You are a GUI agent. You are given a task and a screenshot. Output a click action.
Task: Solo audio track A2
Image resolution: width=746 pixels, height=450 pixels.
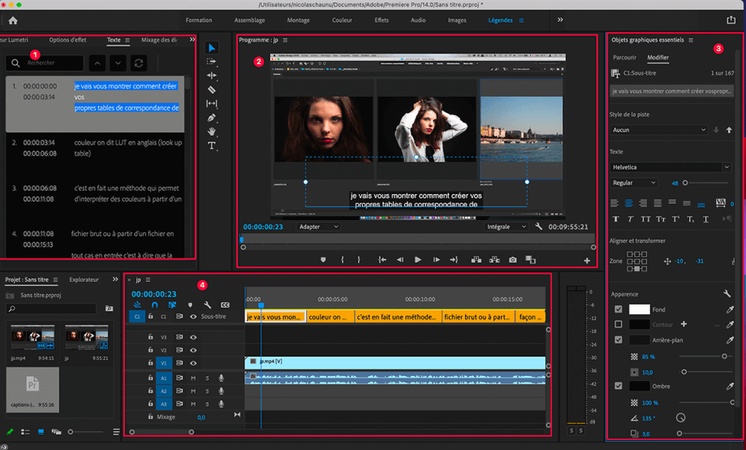[x=207, y=391]
